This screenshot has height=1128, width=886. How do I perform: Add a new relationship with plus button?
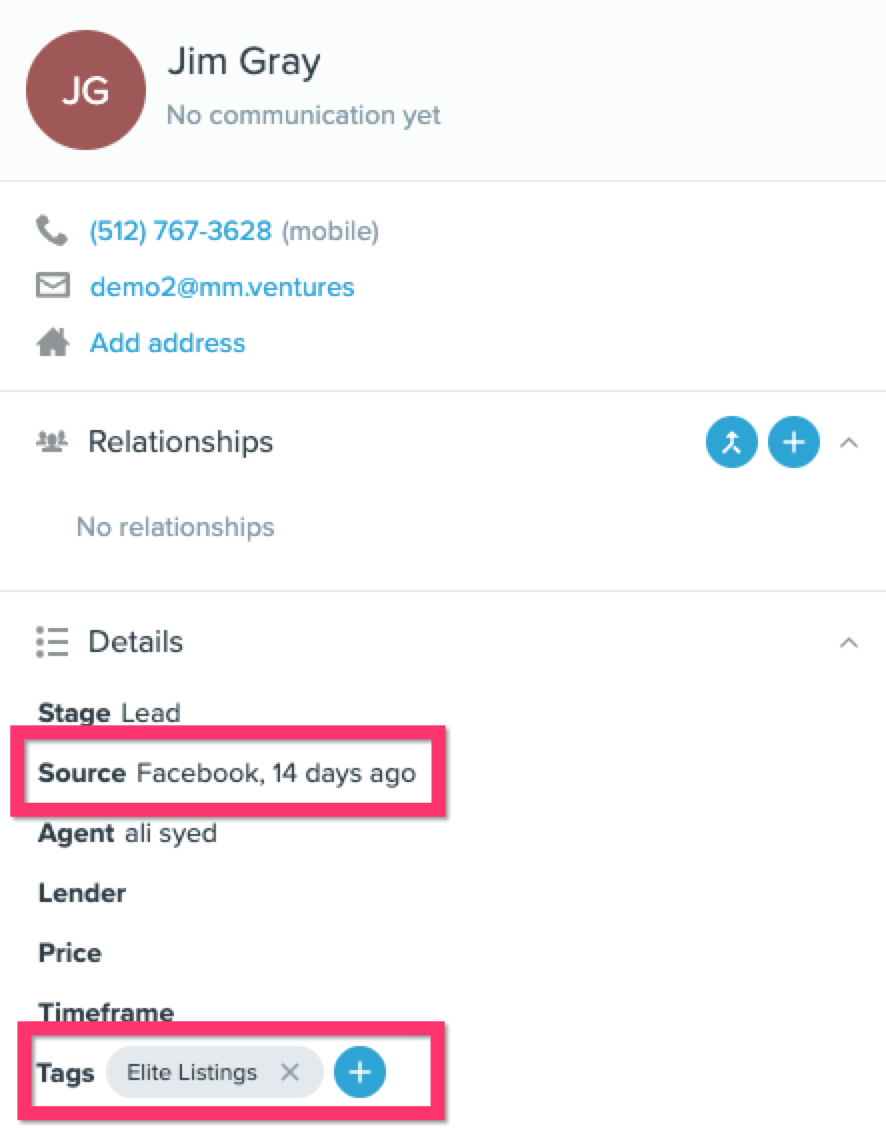pos(794,442)
